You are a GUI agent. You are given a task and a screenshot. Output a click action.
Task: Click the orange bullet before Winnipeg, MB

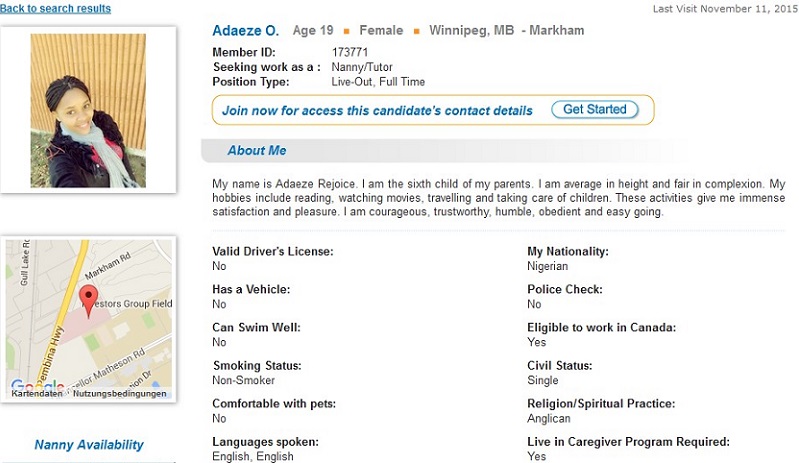click(416, 32)
